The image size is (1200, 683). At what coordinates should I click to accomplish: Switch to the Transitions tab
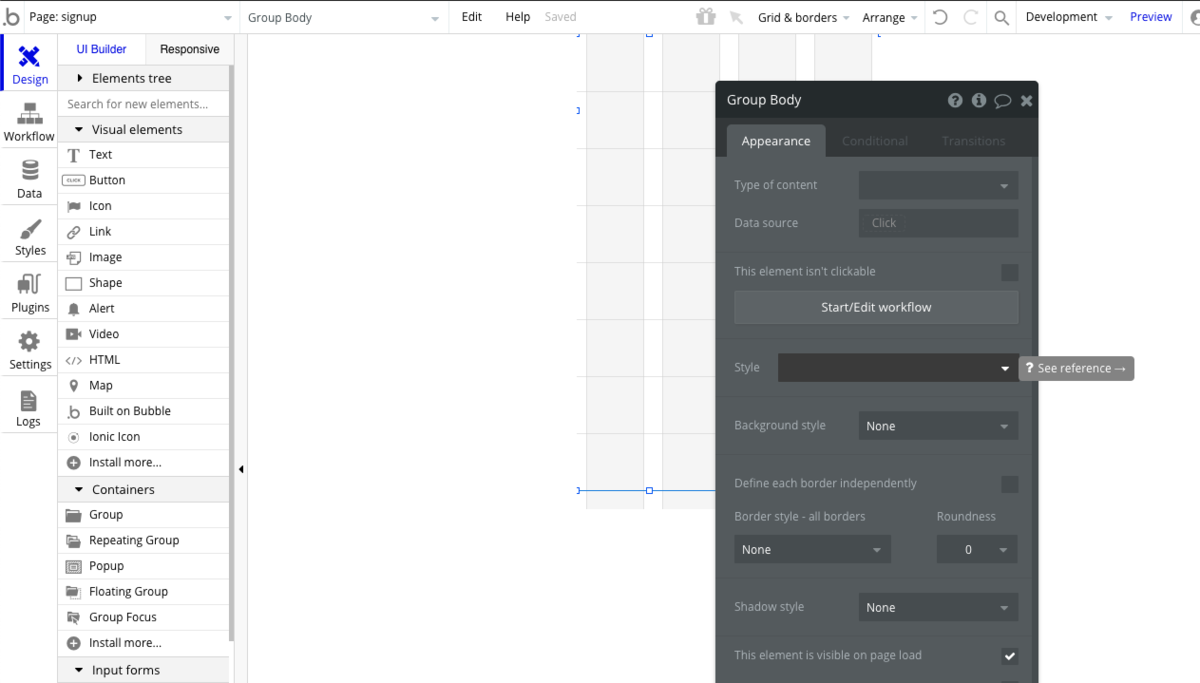click(973, 141)
